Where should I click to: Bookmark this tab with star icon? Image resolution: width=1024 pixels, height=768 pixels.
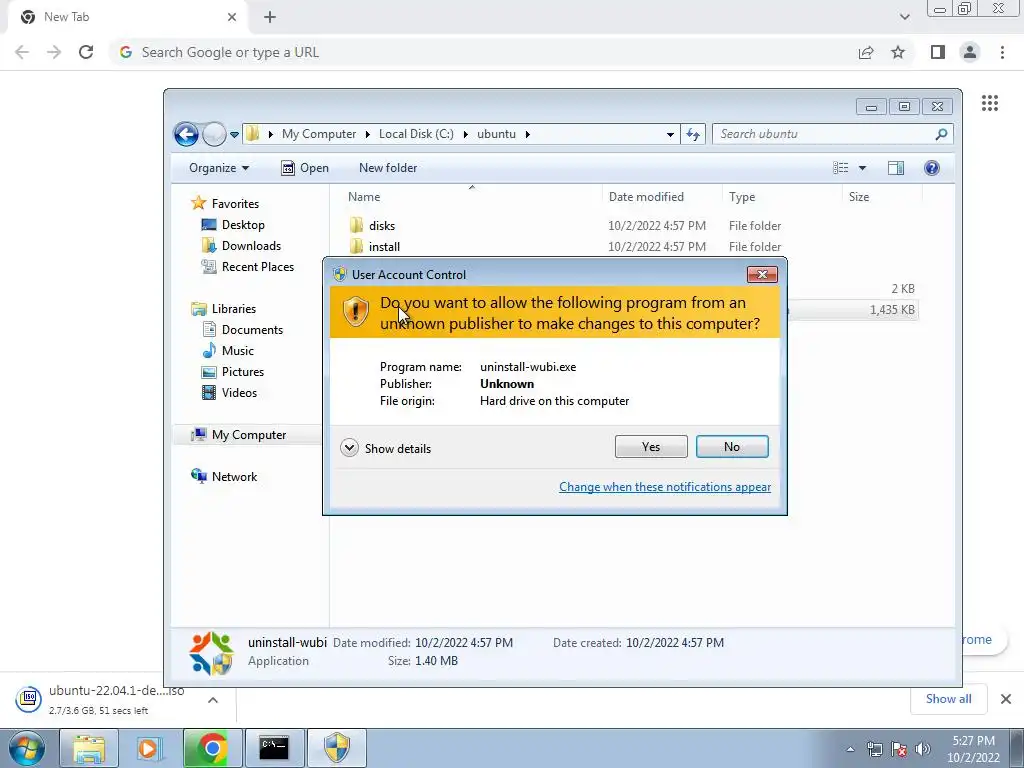[898, 52]
